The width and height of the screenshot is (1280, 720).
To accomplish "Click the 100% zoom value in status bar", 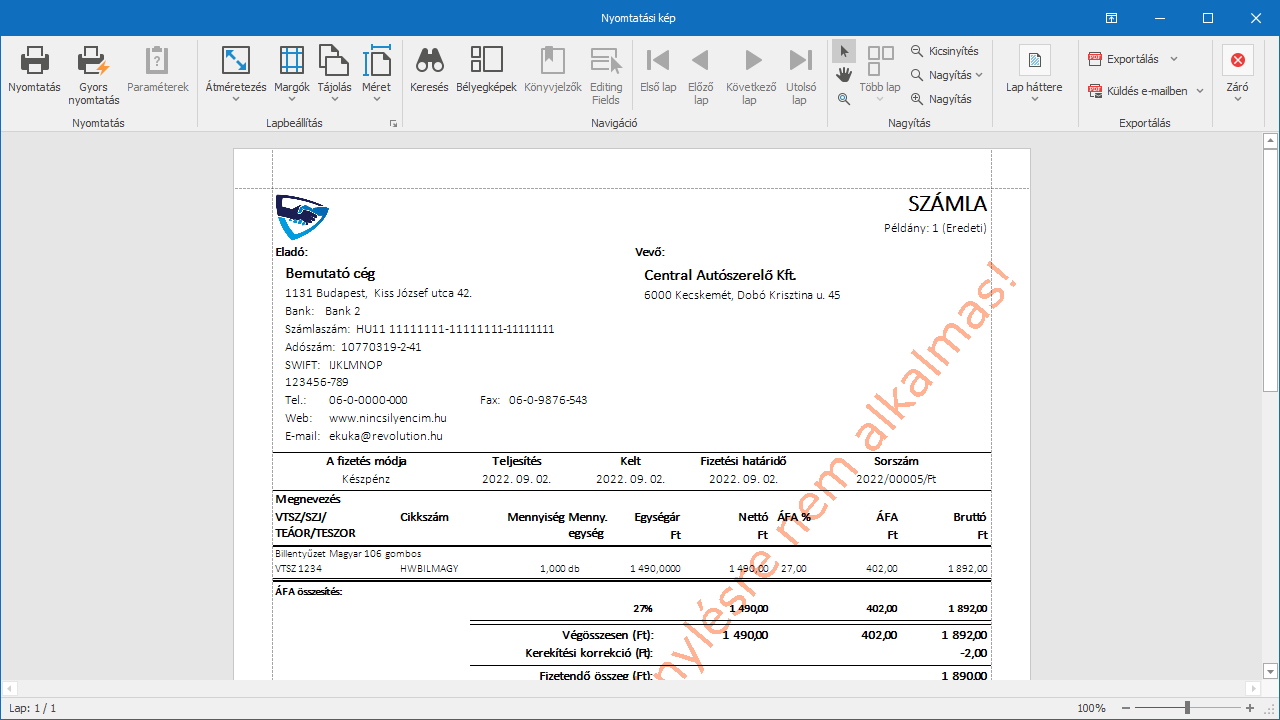I will [x=1091, y=708].
